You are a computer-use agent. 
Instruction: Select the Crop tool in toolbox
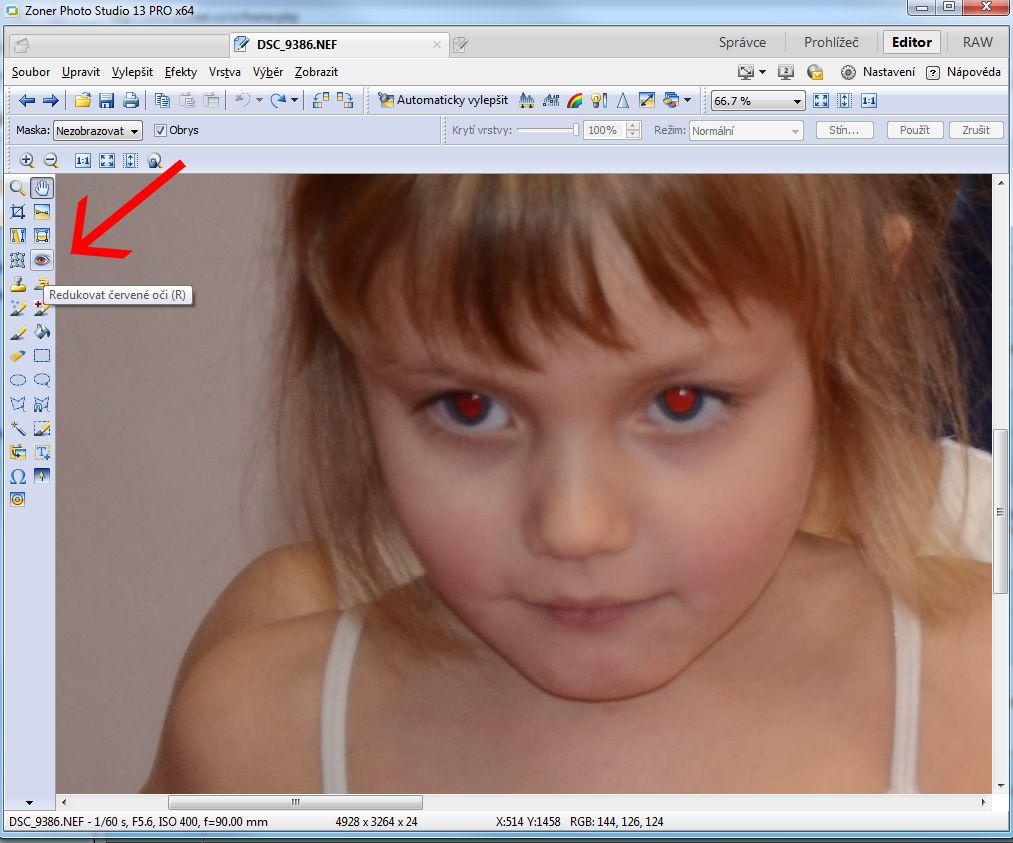tap(17, 212)
